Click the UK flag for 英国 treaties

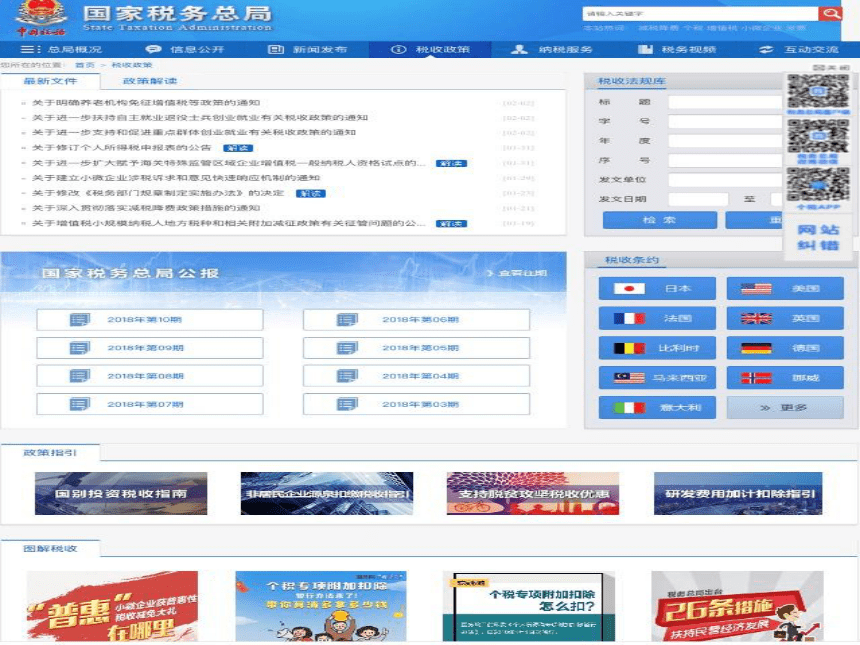(x=756, y=318)
